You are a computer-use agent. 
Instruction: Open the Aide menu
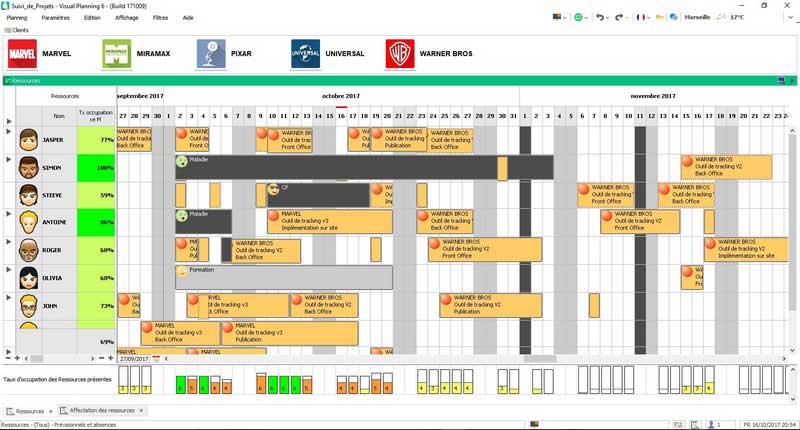(188, 18)
